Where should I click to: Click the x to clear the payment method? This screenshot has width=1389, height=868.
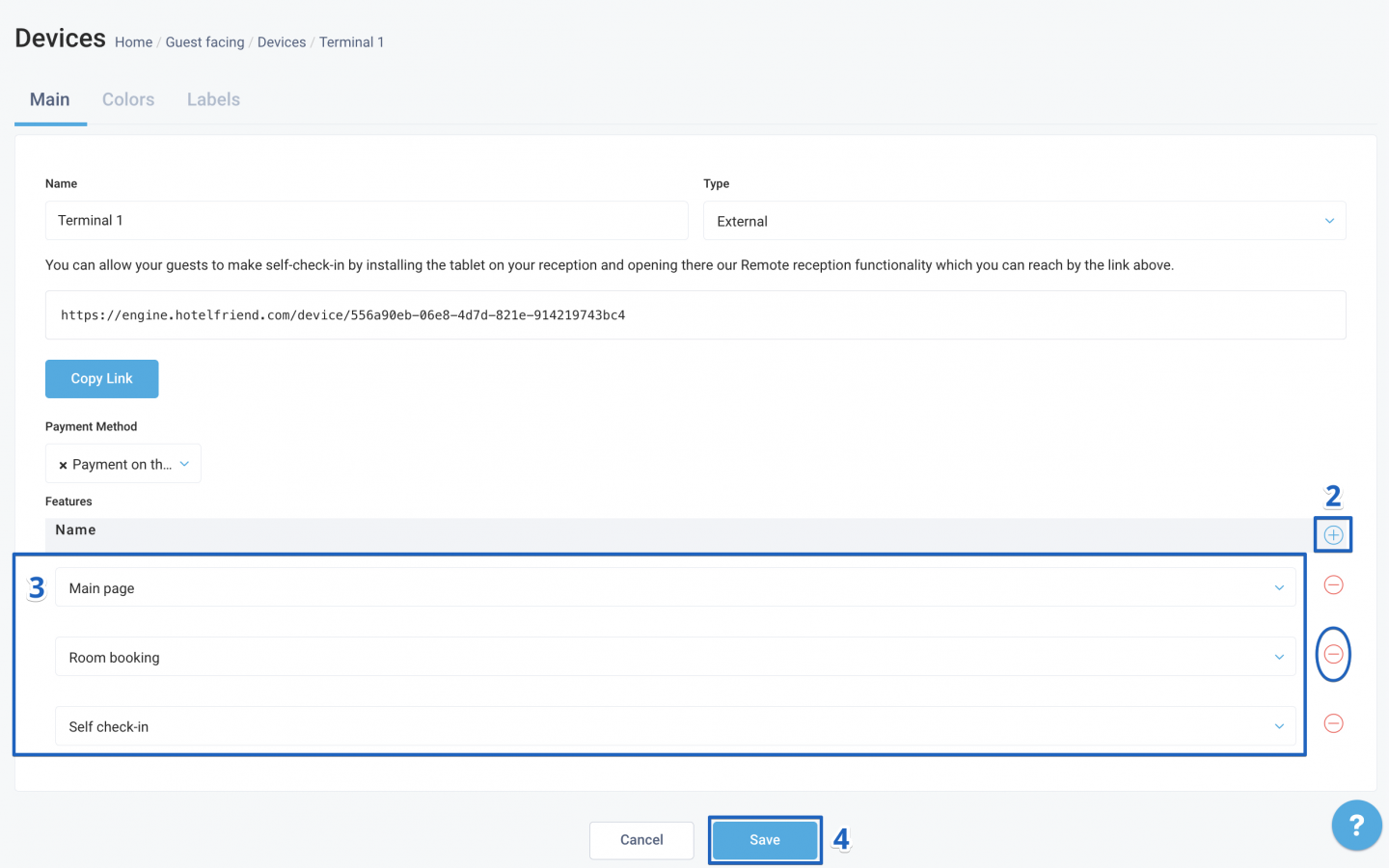[62, 464]
